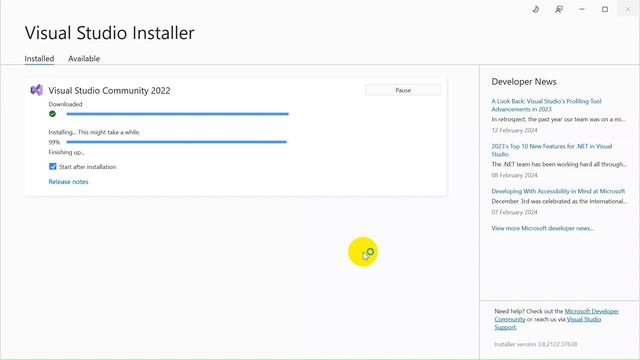The height and width of the screenshot is (360, 640).
Task: Click 'In retrospect, the past year' summary text
Action: tap(558, 119)
